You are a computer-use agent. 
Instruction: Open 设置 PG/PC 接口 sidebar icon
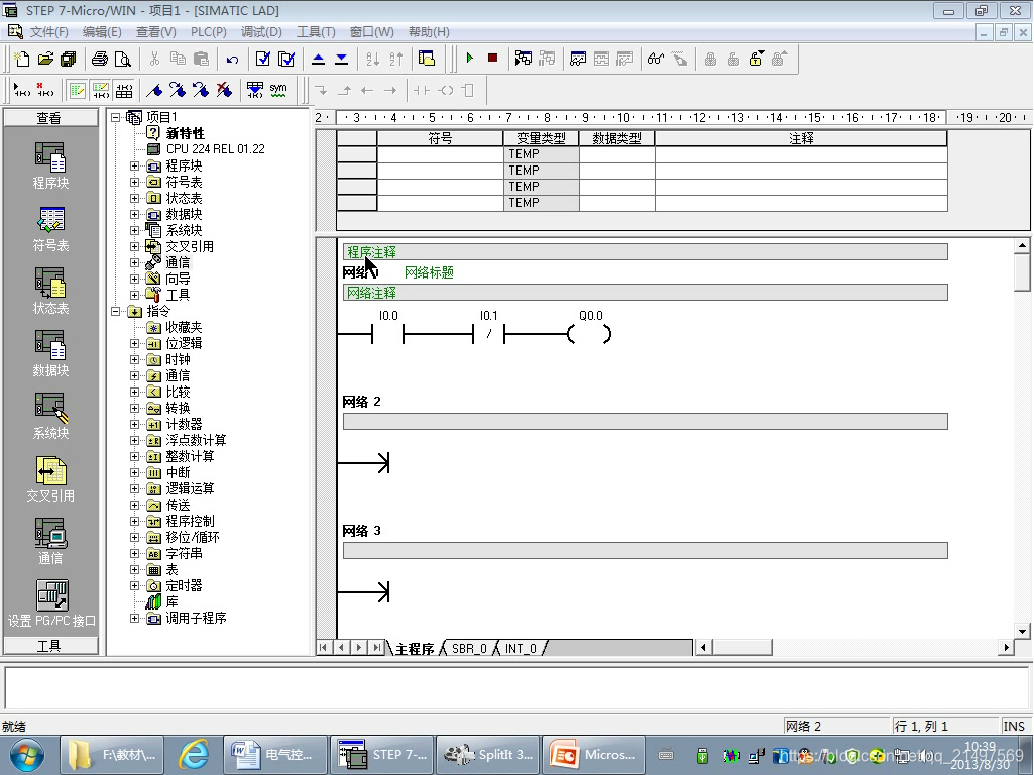point(51,604)
